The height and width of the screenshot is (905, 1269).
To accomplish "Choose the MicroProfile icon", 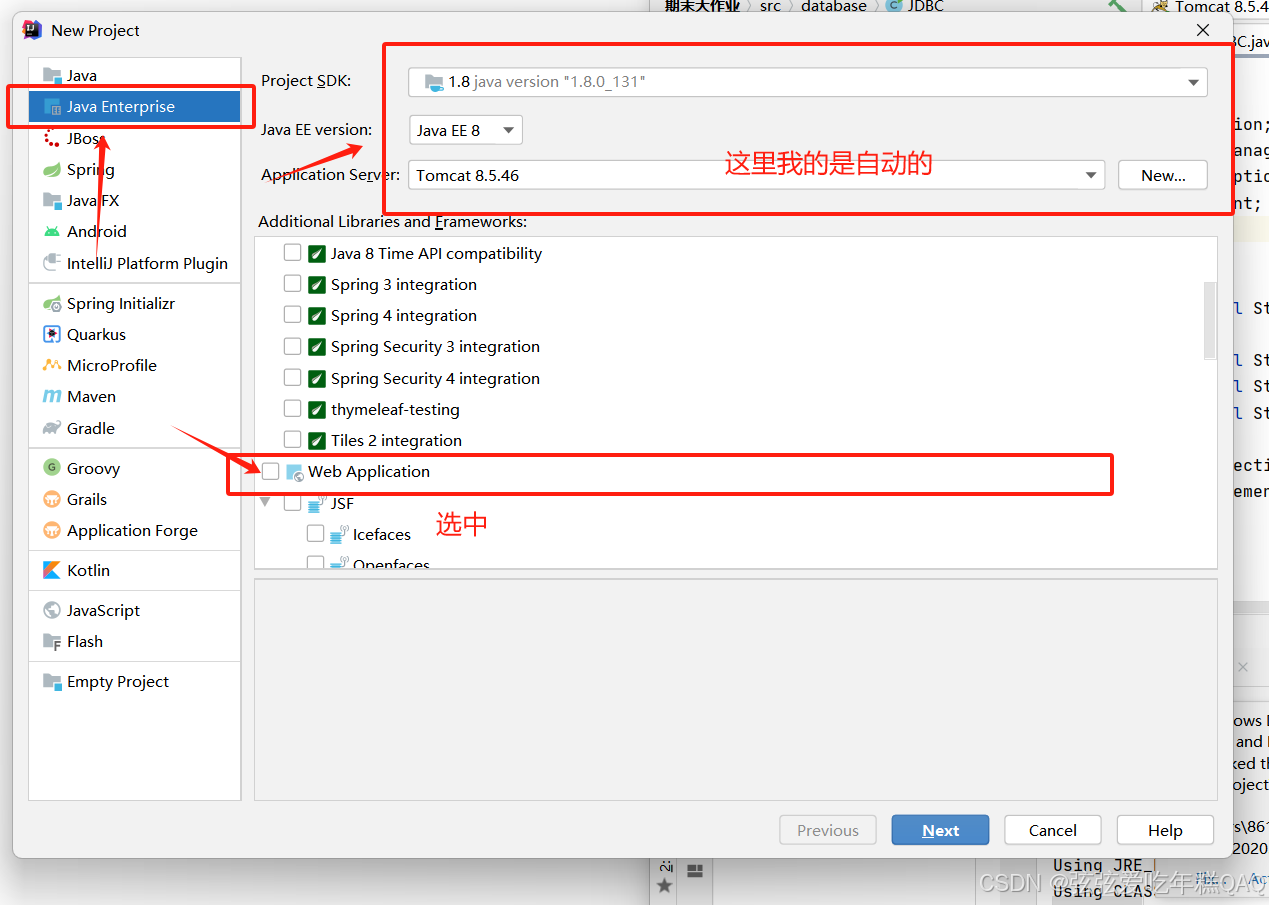I will pyautogui.click(x=52, y=366).
